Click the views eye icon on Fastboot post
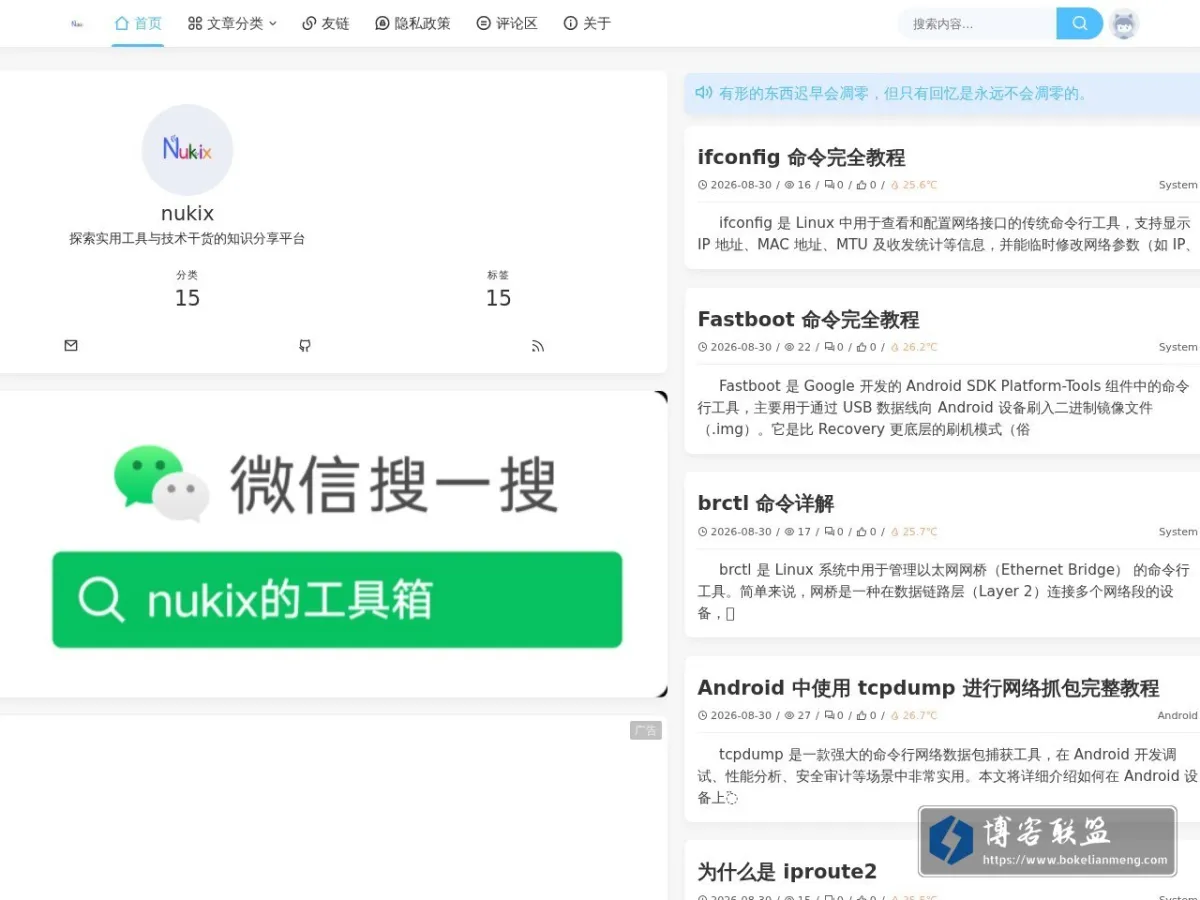The height and width of the screenshot is (900, 1200). pos(789,347)
